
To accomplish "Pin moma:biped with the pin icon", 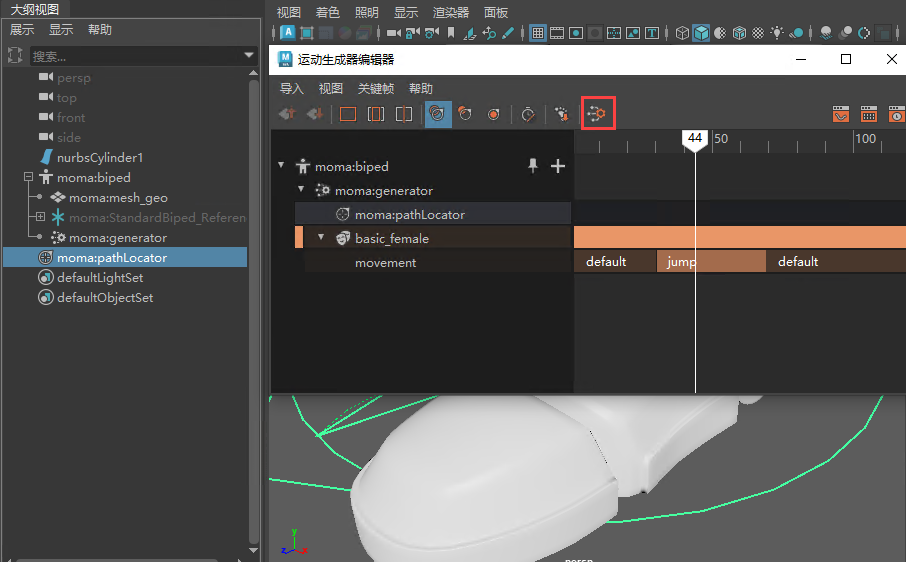I will pyautogui.click(x=533, y=166).
